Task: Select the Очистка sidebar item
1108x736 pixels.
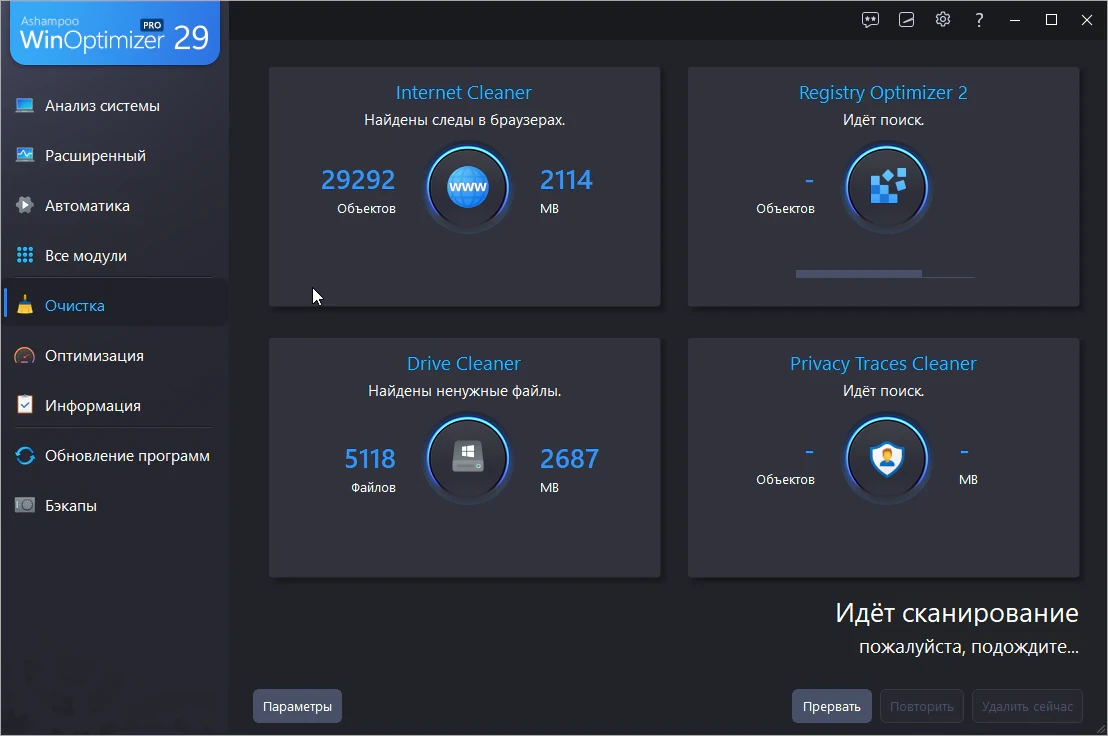Action: 114,305
